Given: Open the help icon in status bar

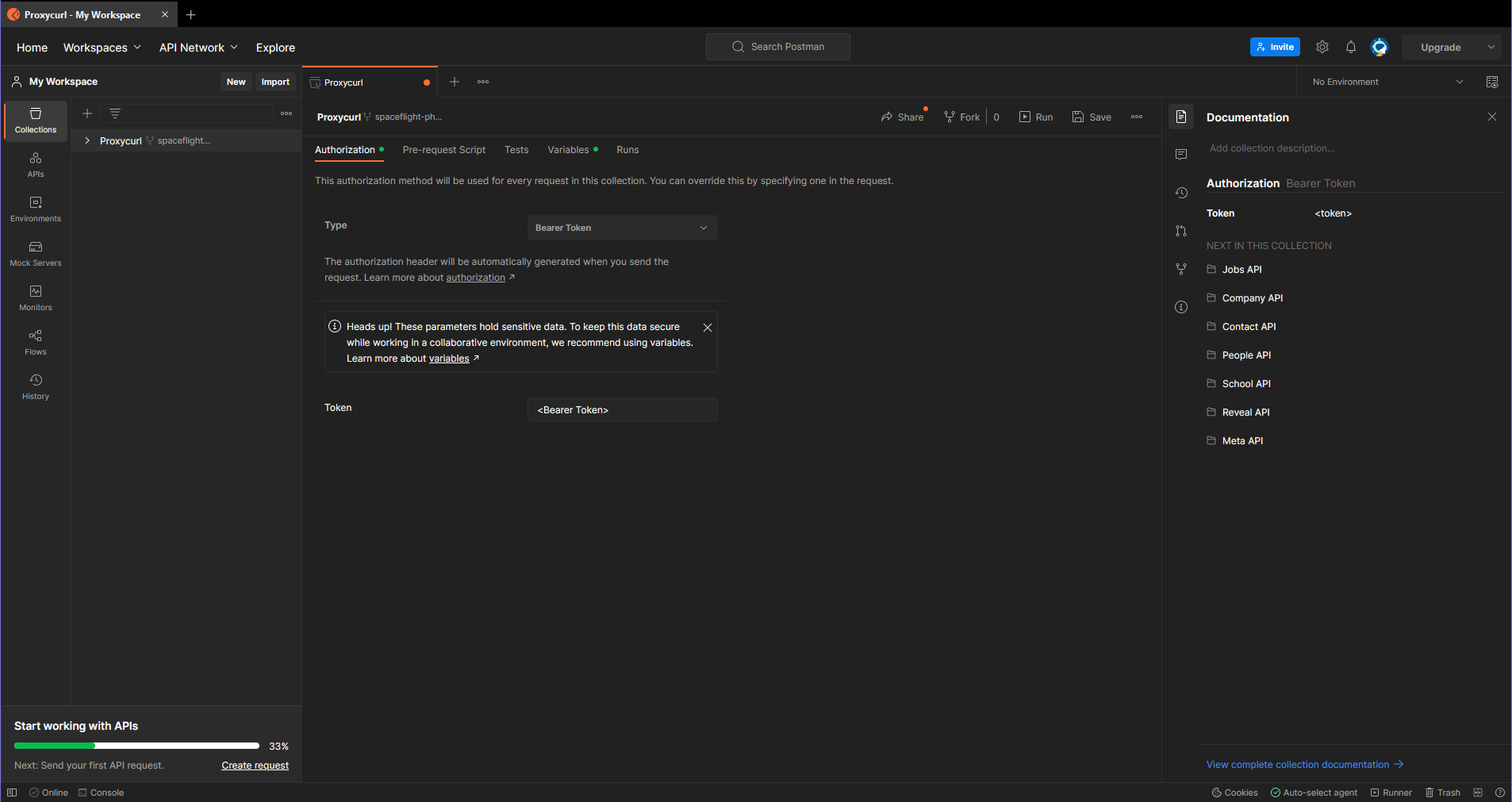Looking at the screenshot, I should pos(1500,792).
